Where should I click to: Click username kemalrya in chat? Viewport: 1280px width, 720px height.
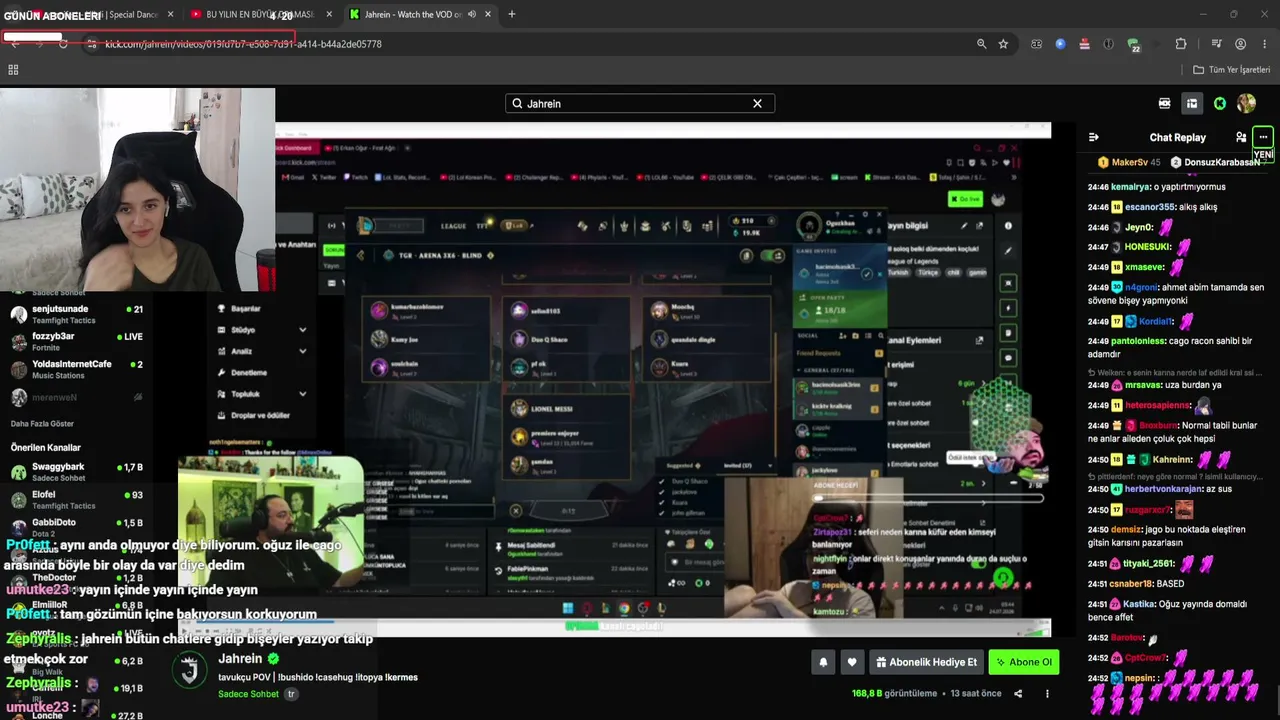1130,187
